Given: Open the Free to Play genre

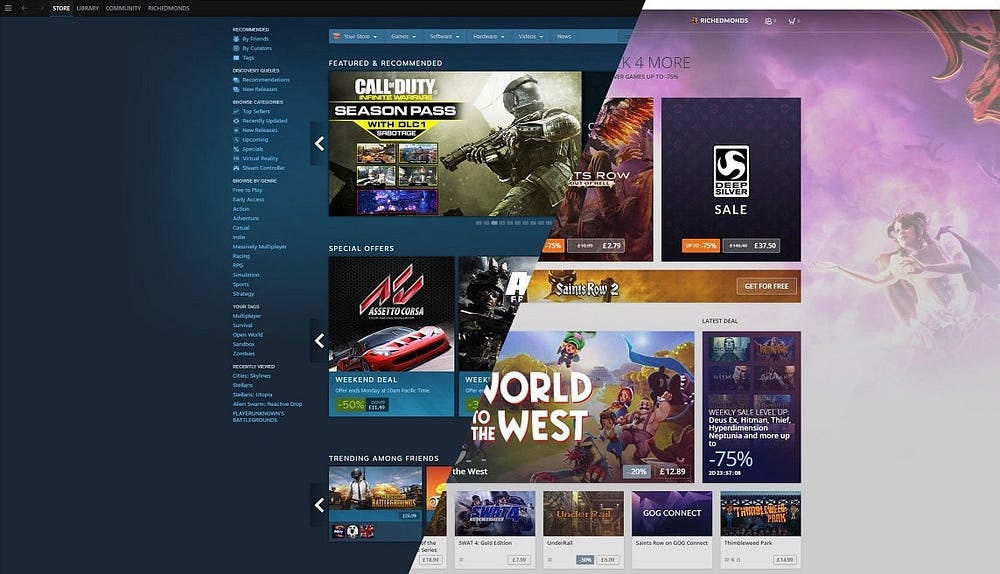Looking at the screenshot, I should [247, 190].
